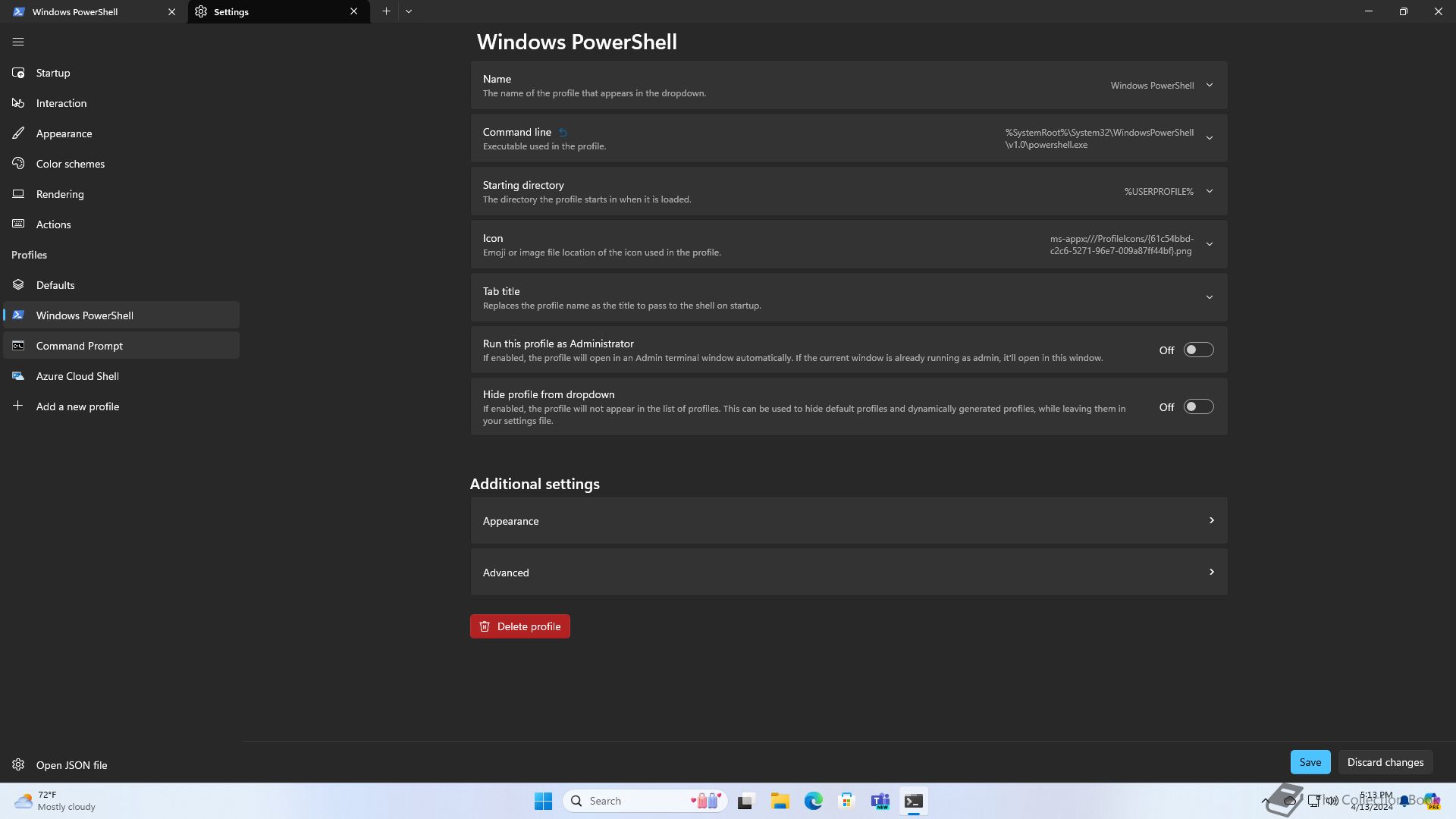The image size is (1456, 819).
Task: Expand the Command line setting chevron
Action: (x=1210, y=138)
